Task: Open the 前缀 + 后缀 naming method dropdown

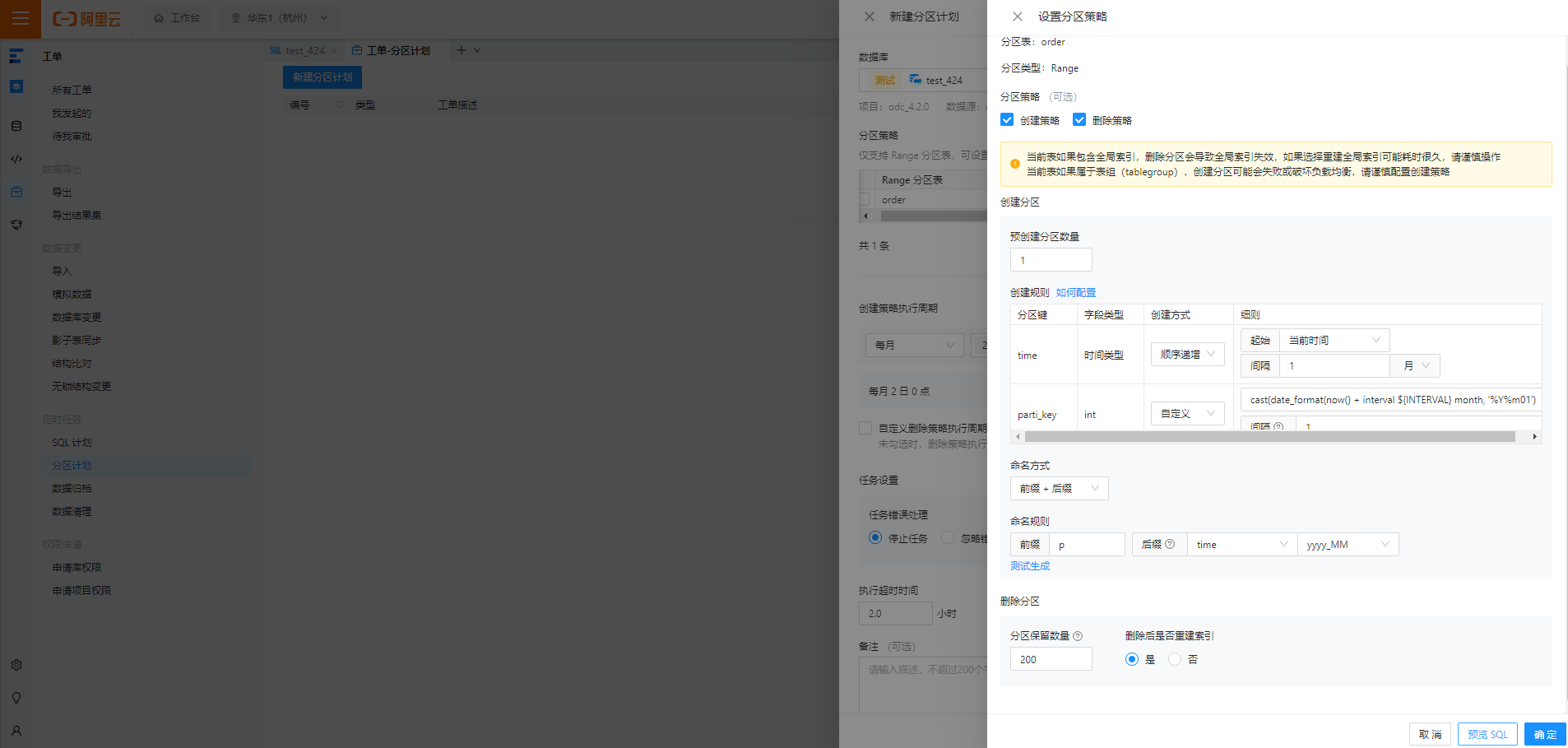Action: tap(1059, 489)
